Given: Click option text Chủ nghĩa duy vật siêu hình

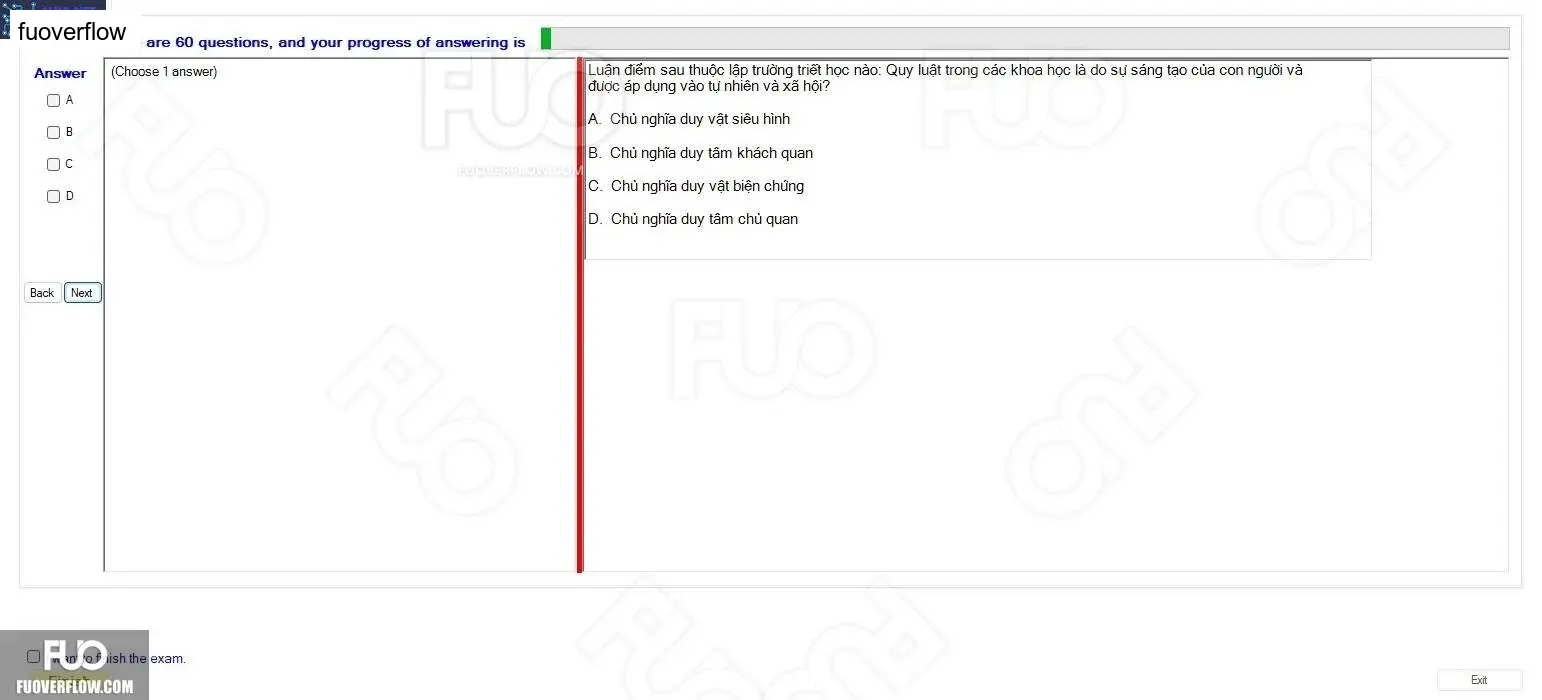Looking at the screenshot, I should point(700,119).
